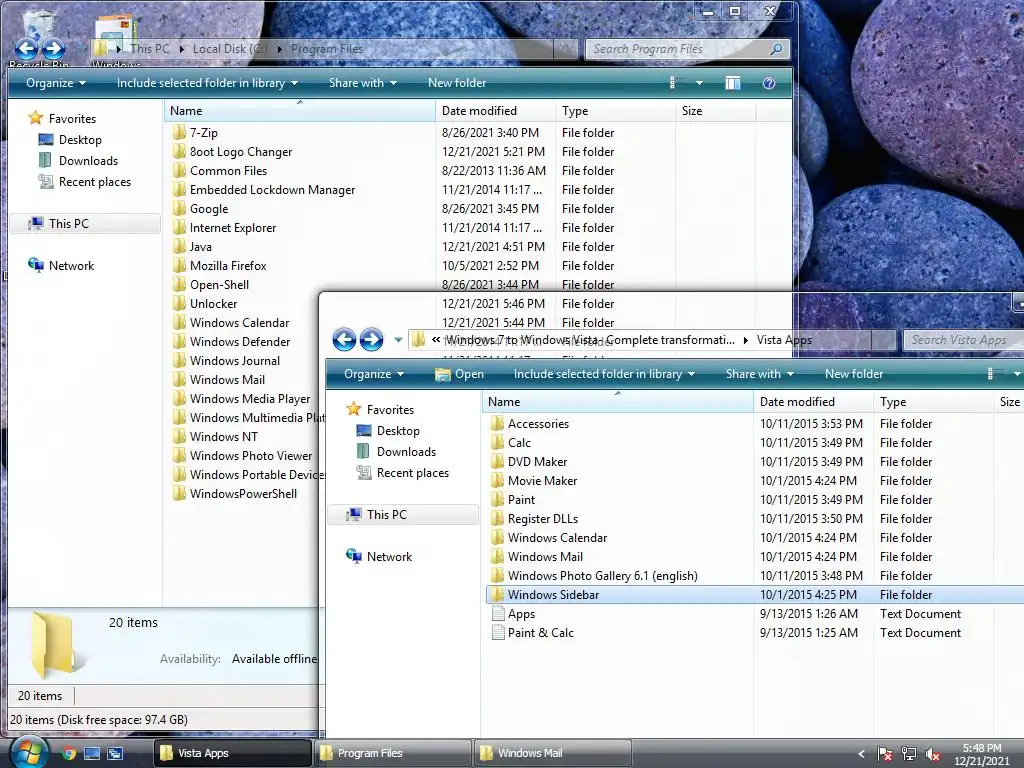Launch Chrome from taskbar quick launch
Image resolution: width=1024 pixels, height=768 pixels.
(x=69, y=754)
